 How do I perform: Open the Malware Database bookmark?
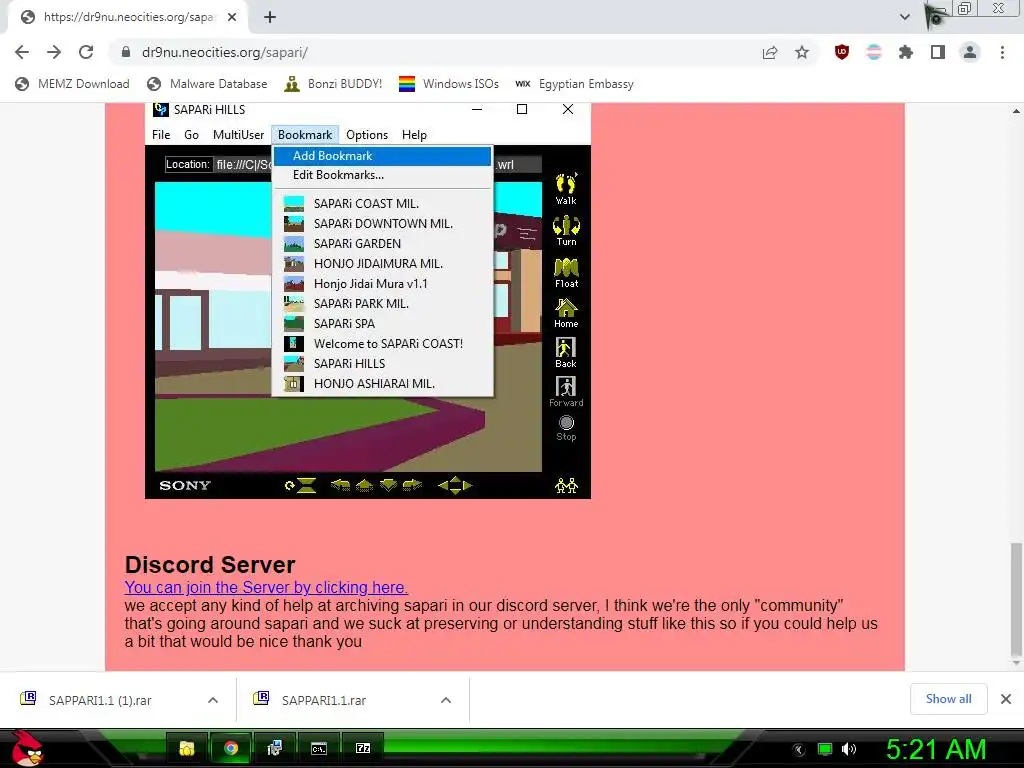click(208, 84)
